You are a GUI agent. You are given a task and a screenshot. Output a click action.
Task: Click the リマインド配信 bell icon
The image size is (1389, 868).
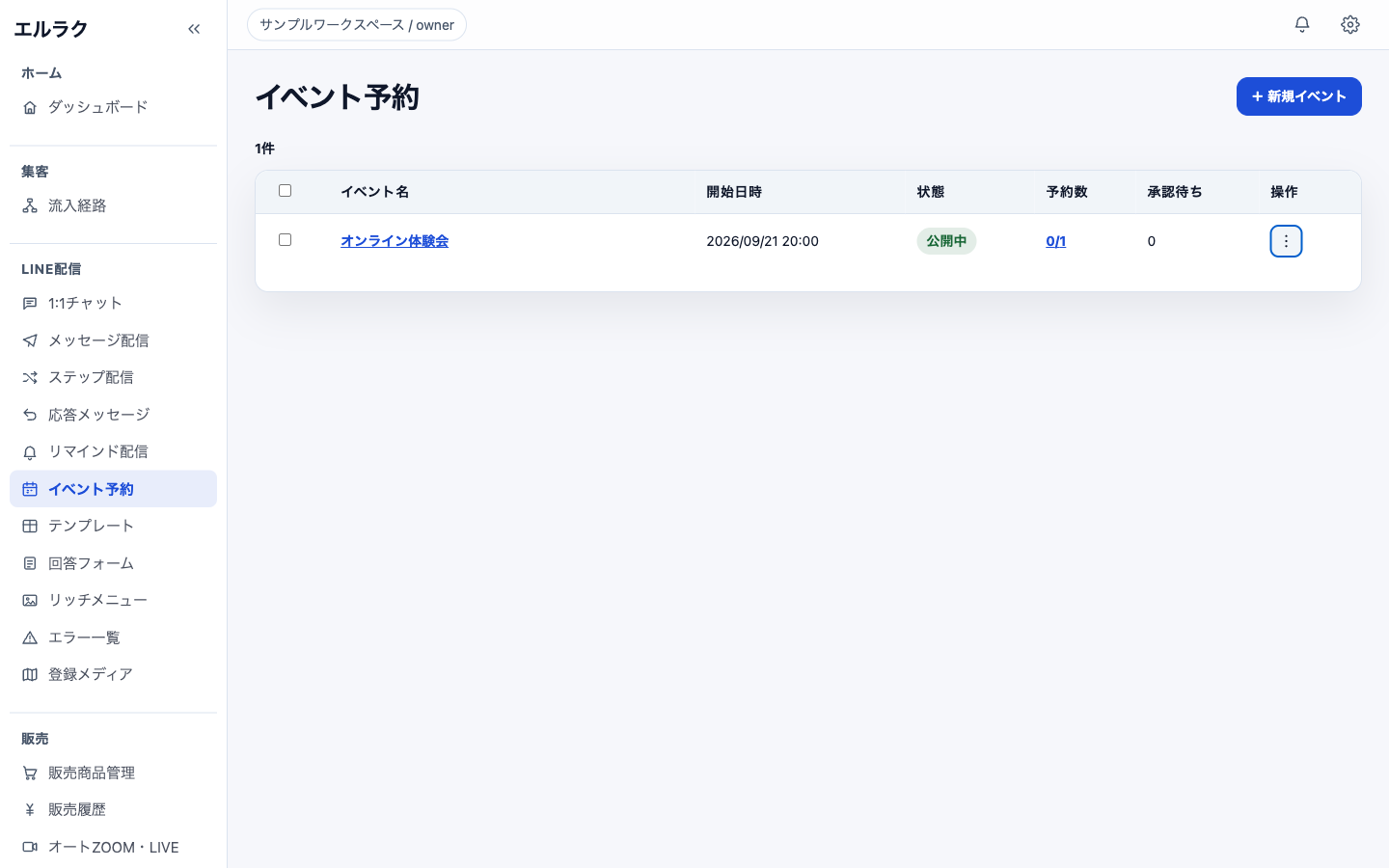30,451
